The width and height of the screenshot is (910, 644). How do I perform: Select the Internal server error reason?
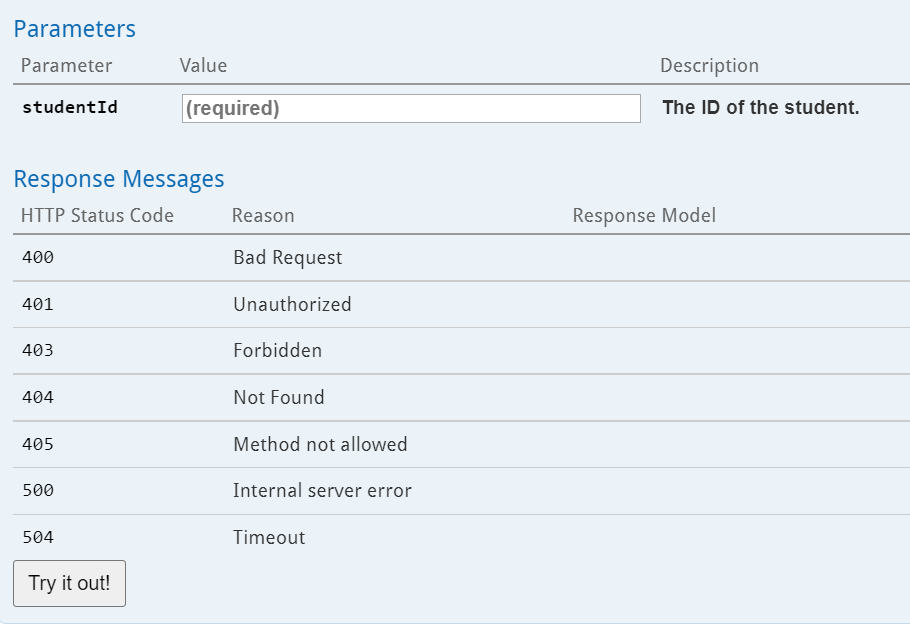[322, 491]
